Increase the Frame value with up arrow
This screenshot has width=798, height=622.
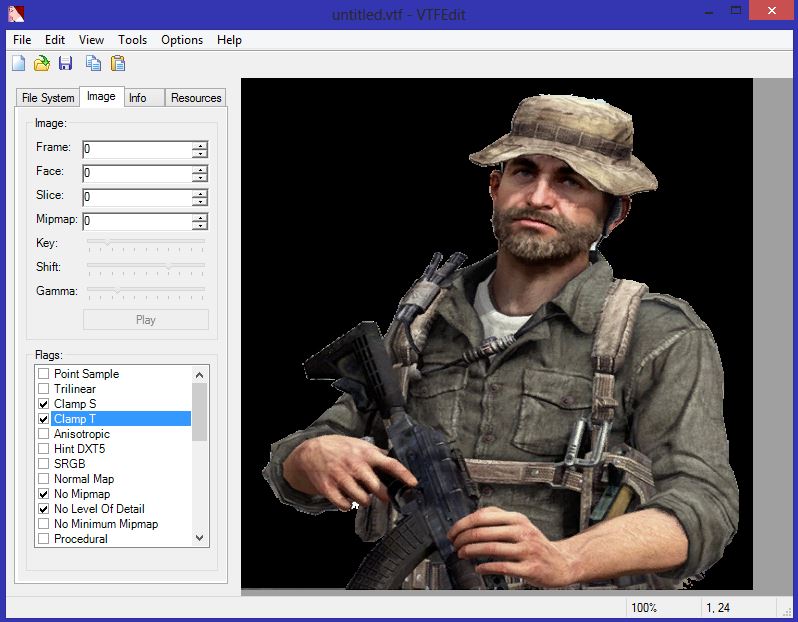click(200, 145)
